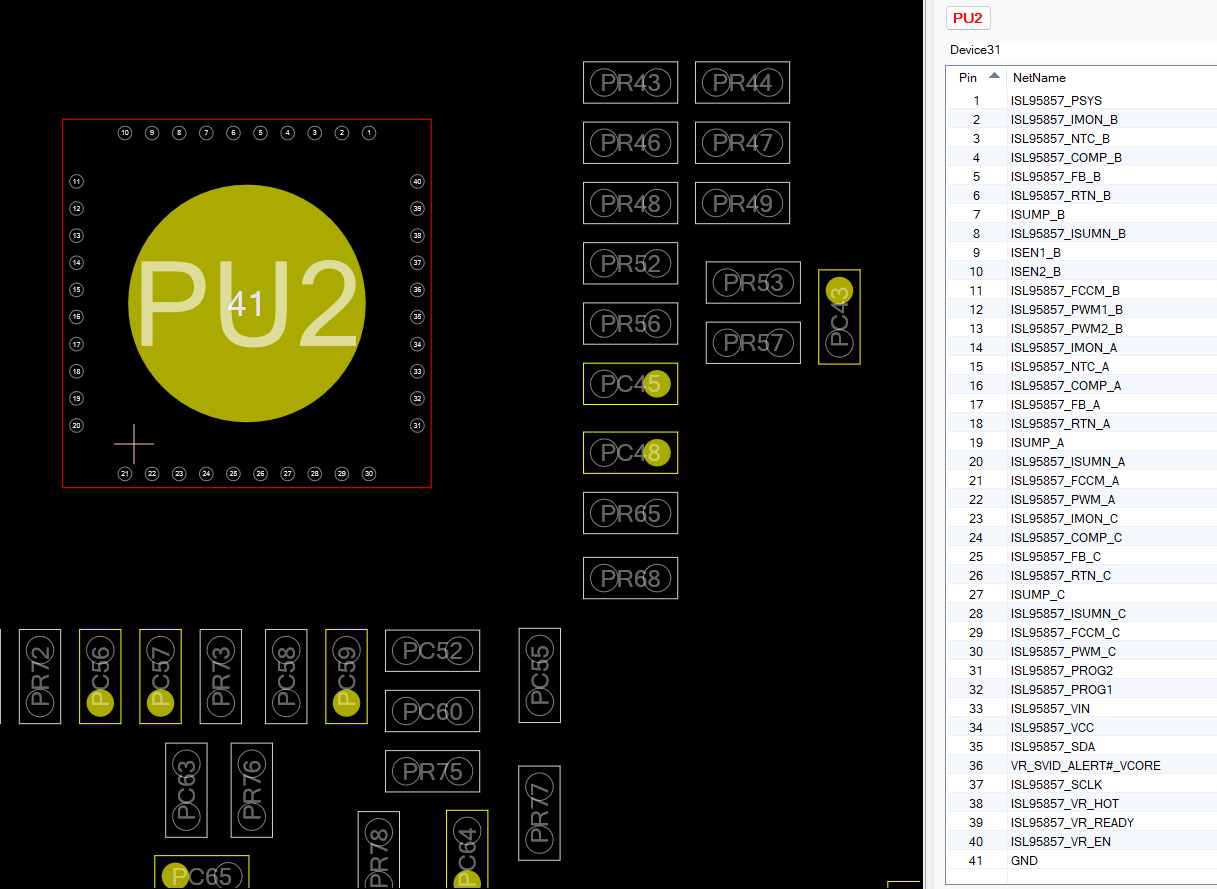Viewport: 1217px width, 889px height.
Task: Select component PR65 on the board
Action: point(631,513)
